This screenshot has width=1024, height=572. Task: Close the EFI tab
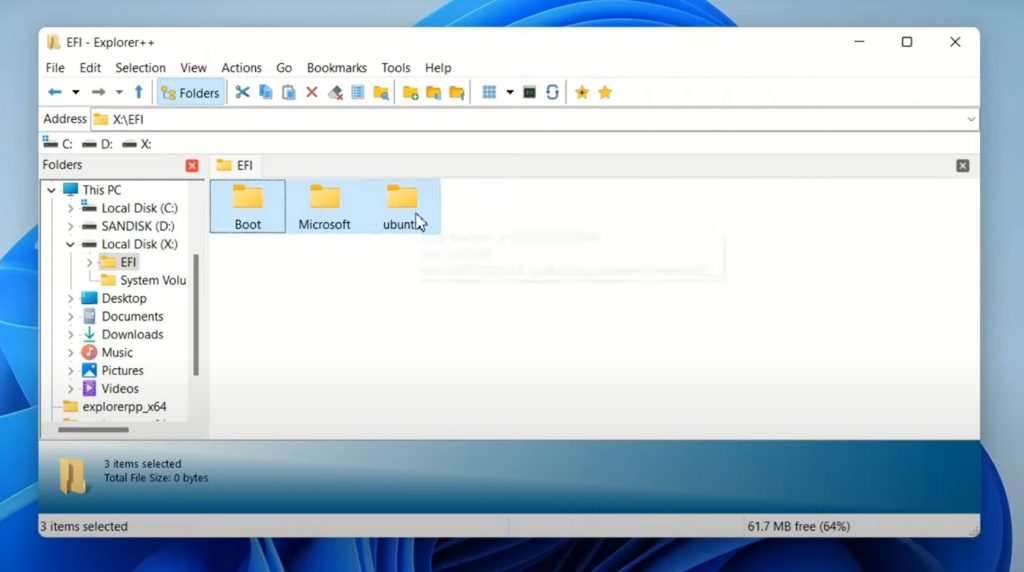(963, 166)
